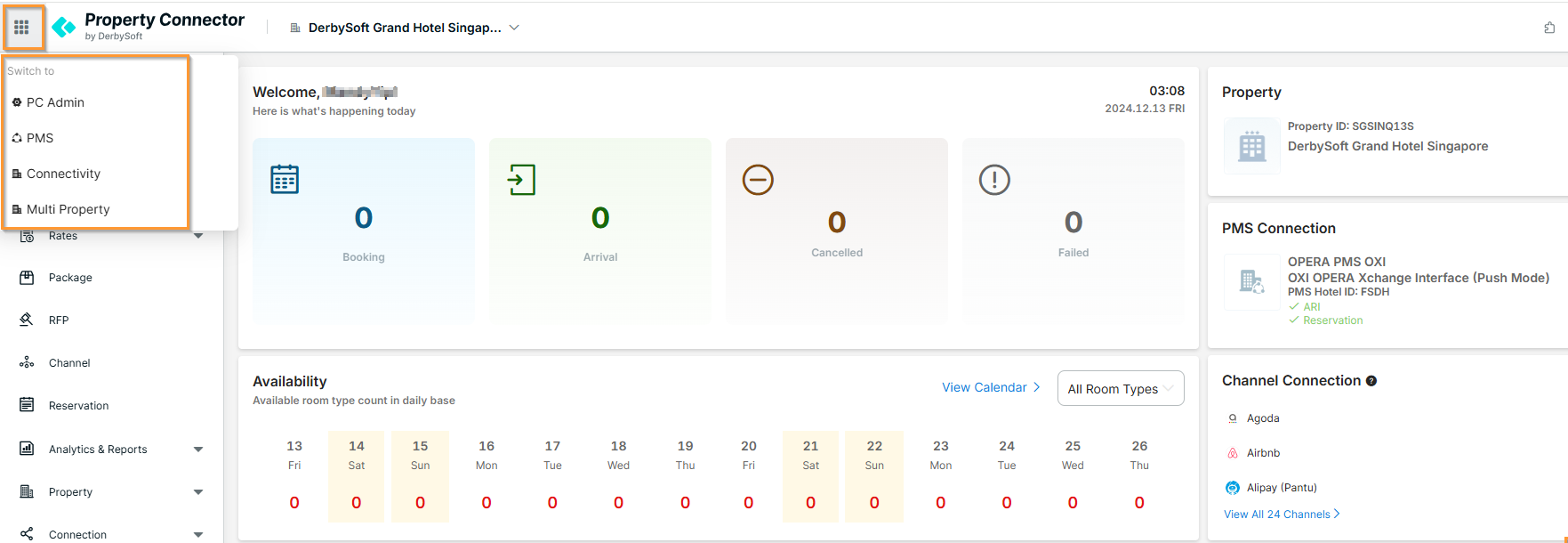Select the 19 Thu availability column
Screen dimensions: 1568x543
pos(685,476)
